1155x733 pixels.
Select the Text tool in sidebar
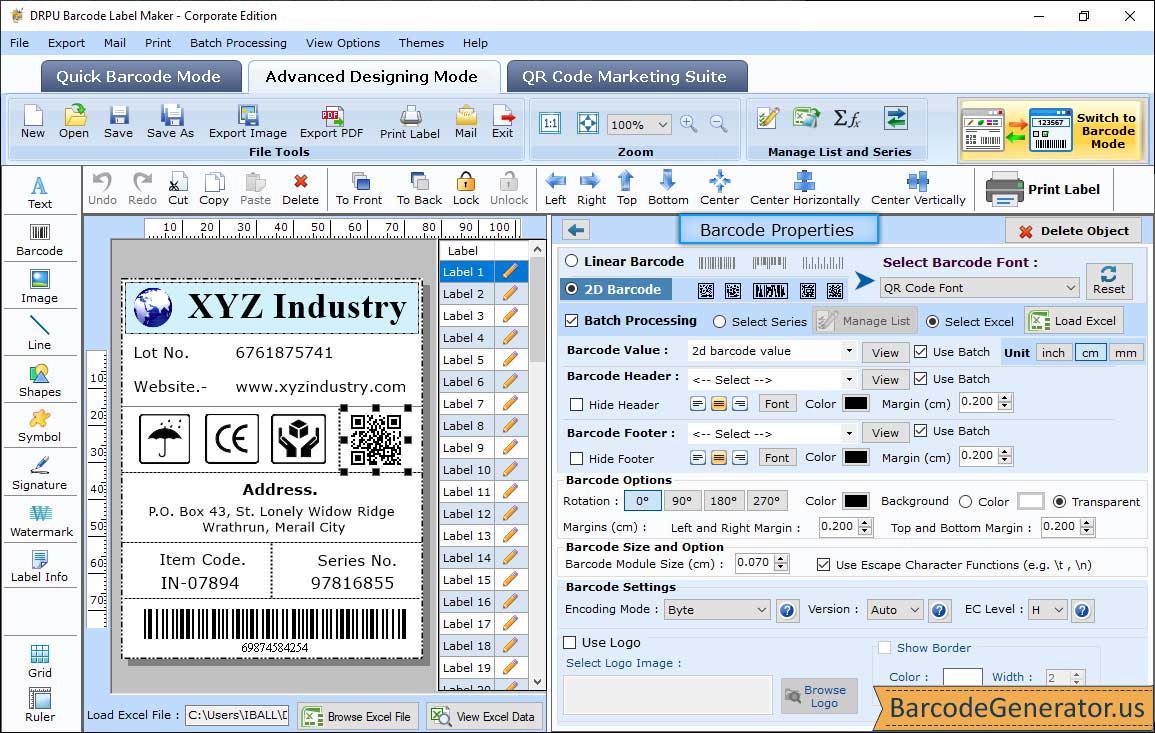coord(40,193)
